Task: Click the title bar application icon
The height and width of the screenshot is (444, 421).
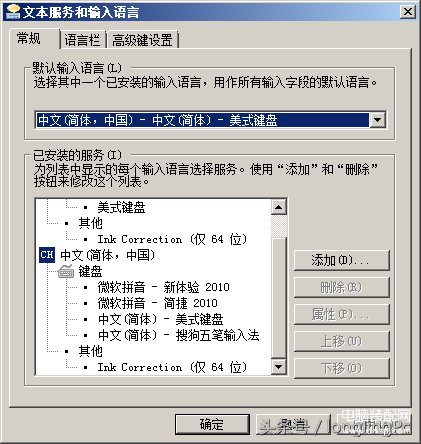Action: click(x=14, y=11)
